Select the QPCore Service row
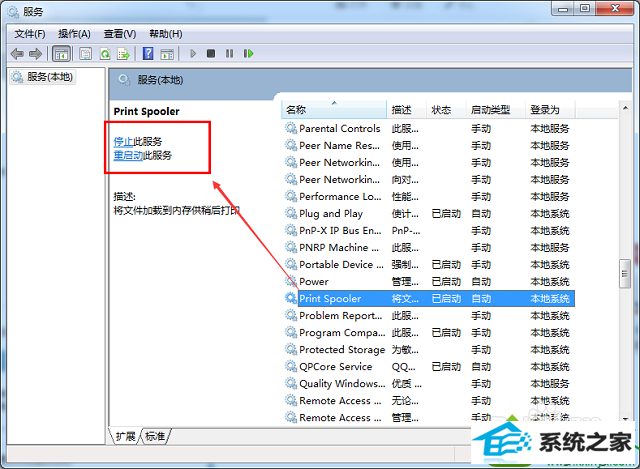Screen dimensions: 640x469 click(429, 367)
